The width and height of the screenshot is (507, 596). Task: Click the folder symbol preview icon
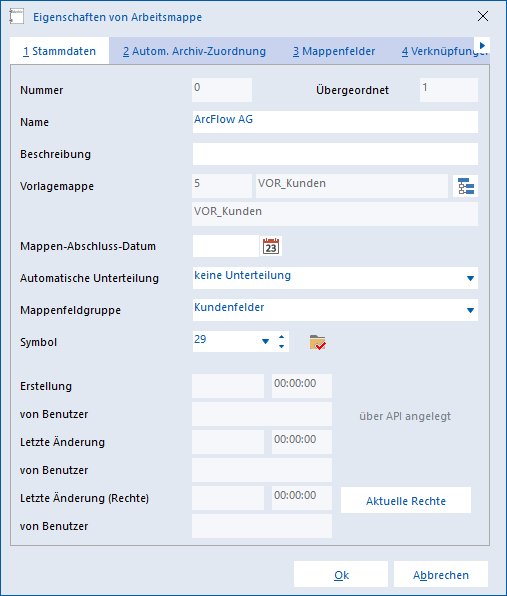pos(317,342)
